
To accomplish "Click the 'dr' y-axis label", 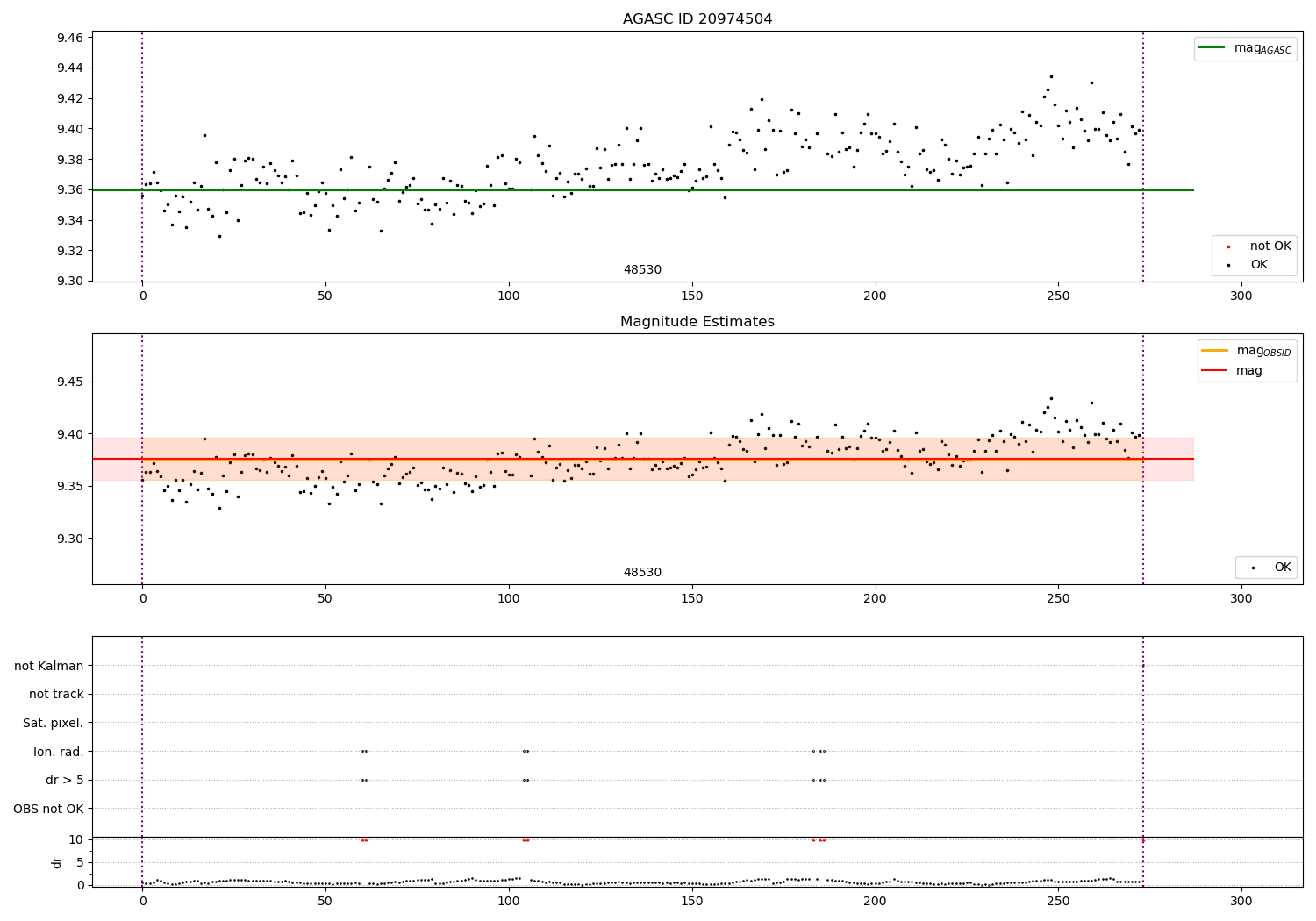I will pyautogui.click(x=57, y=862).
